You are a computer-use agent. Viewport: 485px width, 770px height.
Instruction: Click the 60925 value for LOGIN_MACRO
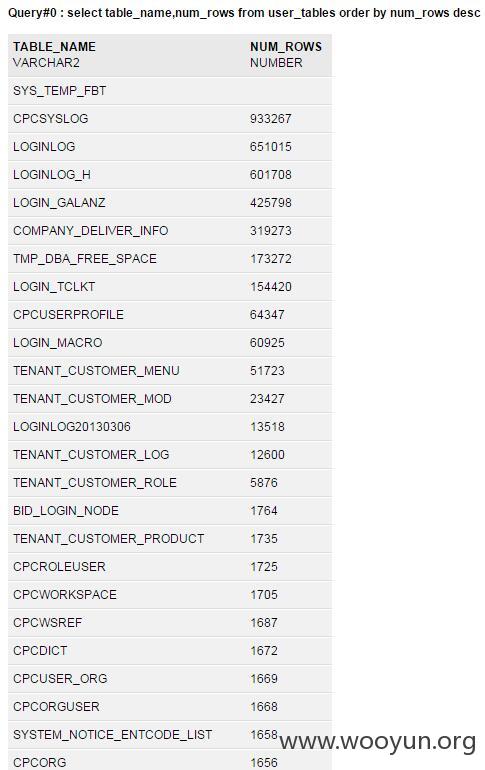[x=267, y=342]
